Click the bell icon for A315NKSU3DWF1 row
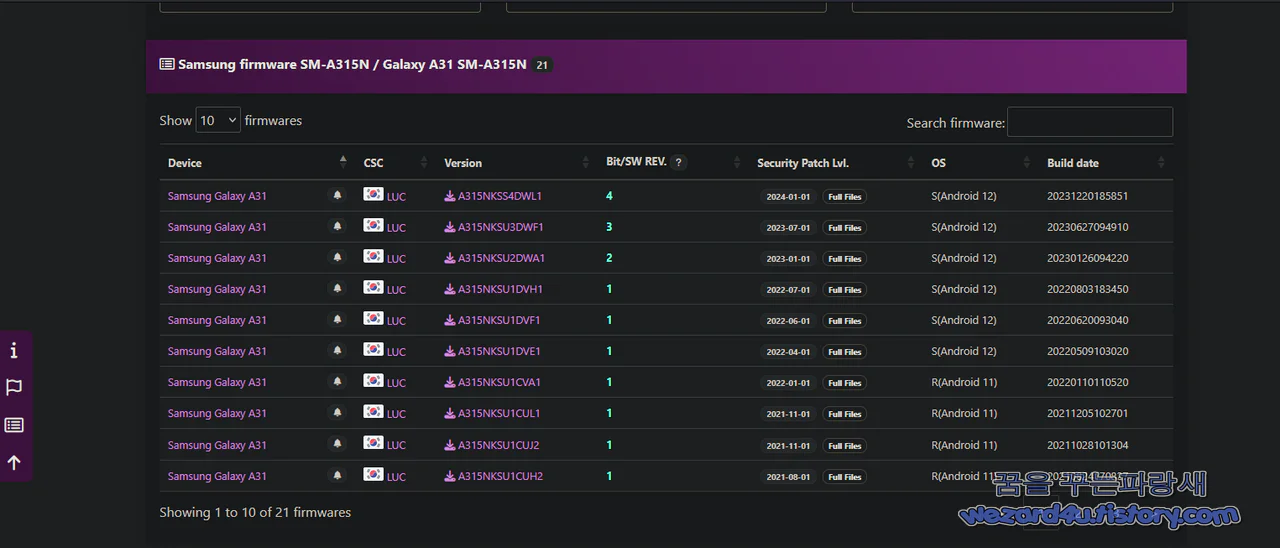Image resolution: width=1280 pixels, height=548 pixels. click(337, 227)
